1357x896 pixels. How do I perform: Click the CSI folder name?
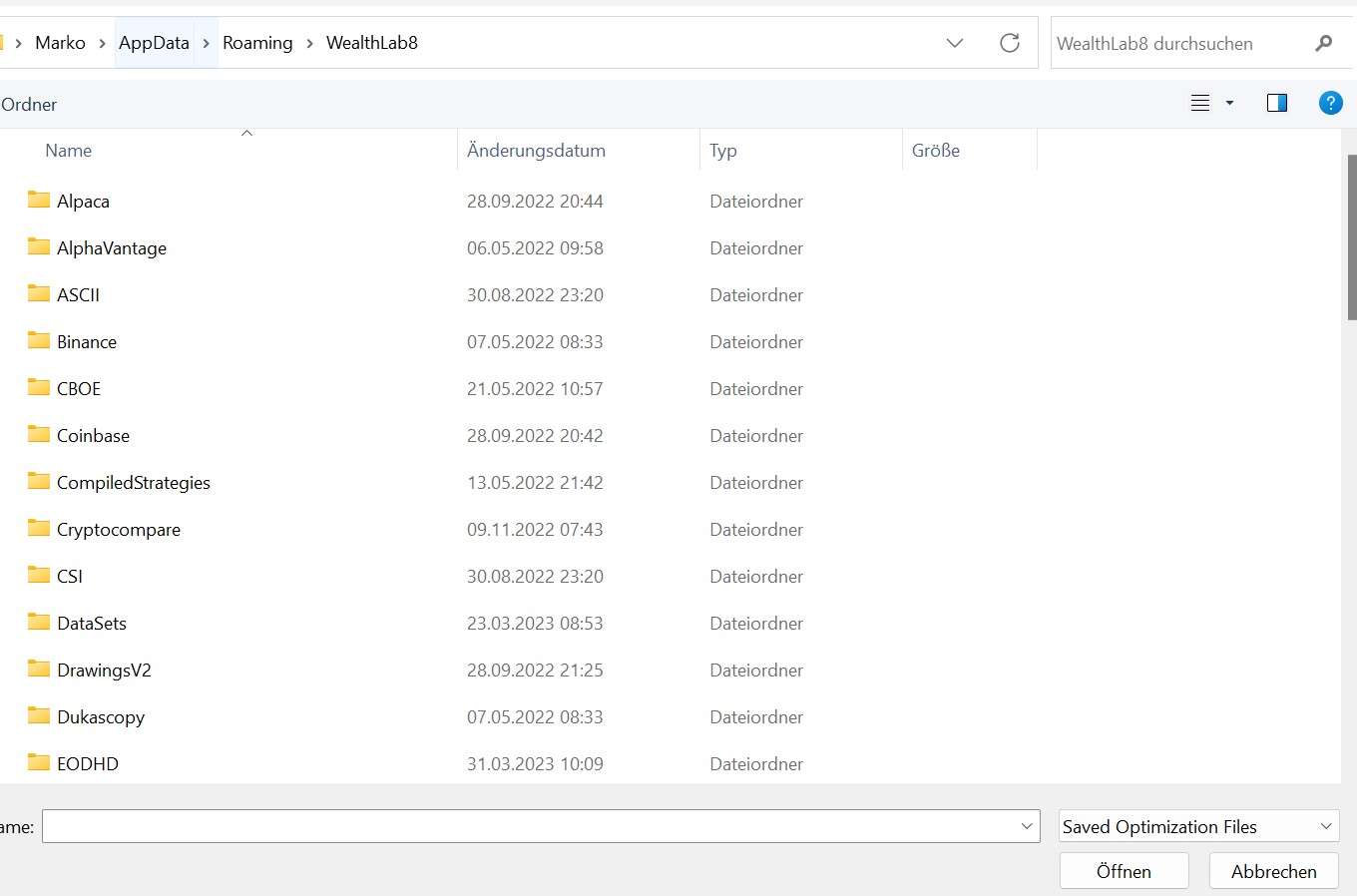click(x=70, y=576)
